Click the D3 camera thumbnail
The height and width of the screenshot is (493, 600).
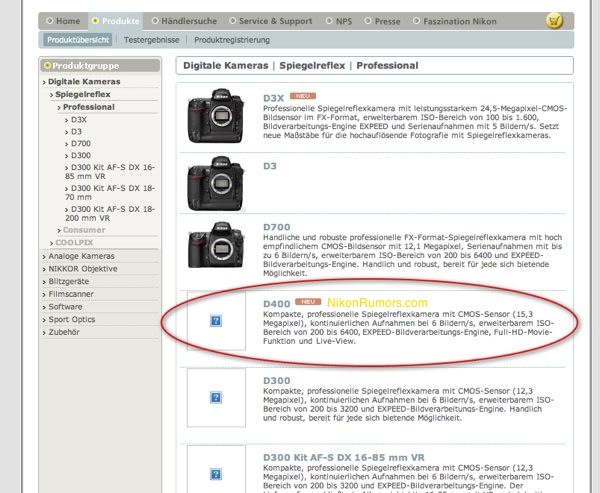[x=215, y=183]
